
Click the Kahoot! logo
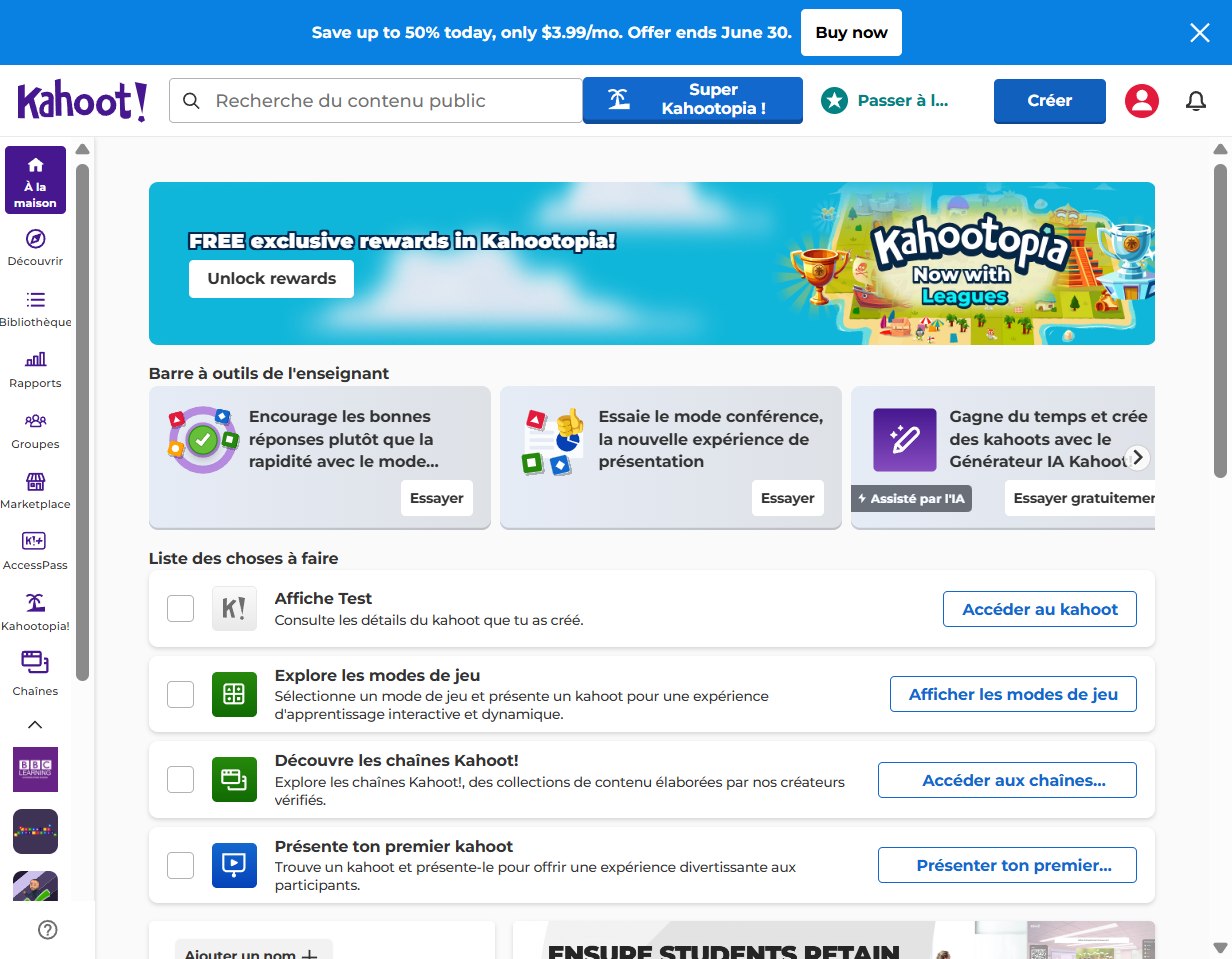click(82, 101)
